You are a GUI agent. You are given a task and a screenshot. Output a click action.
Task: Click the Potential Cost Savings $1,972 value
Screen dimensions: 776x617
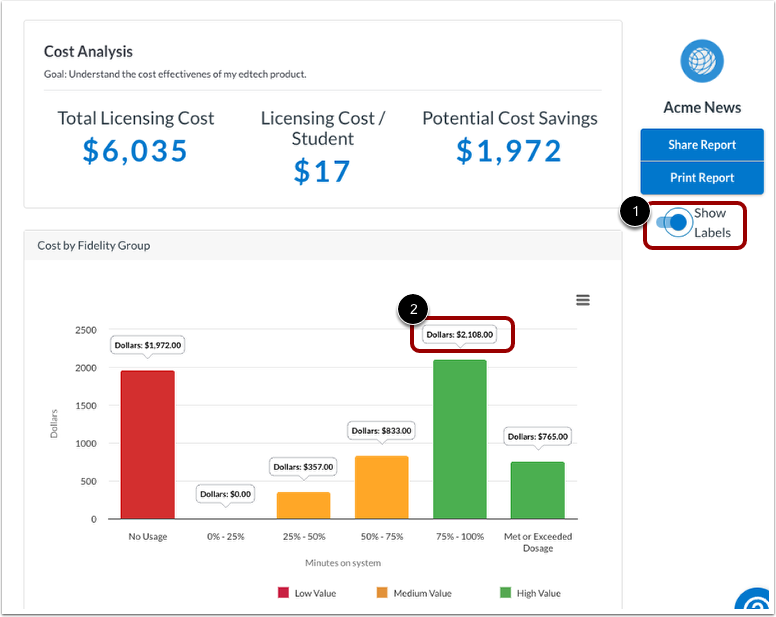[509, 151]
